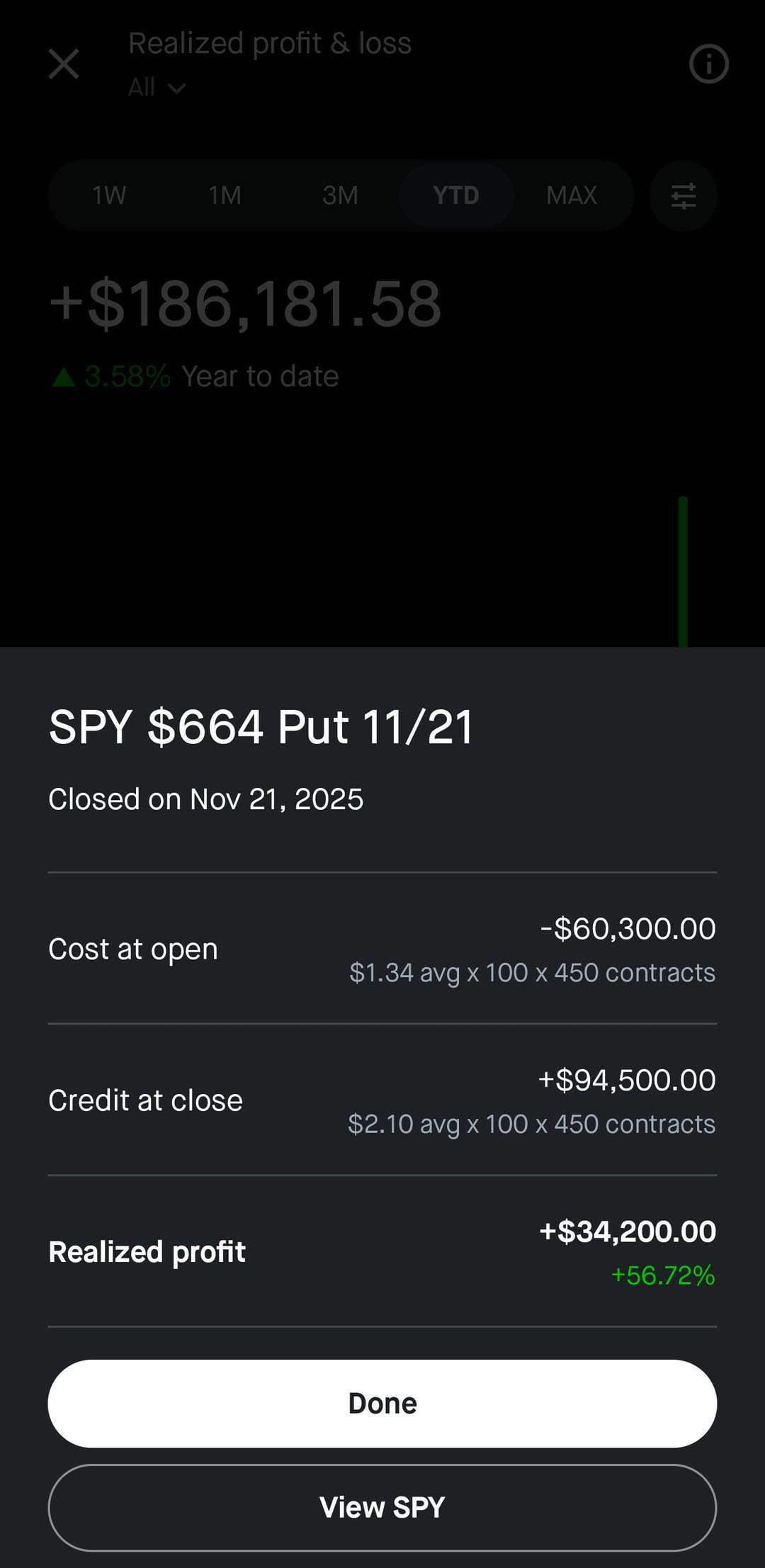Expand the All accounts dropdown
The image size is (765, 1568).
pos(157,88)
